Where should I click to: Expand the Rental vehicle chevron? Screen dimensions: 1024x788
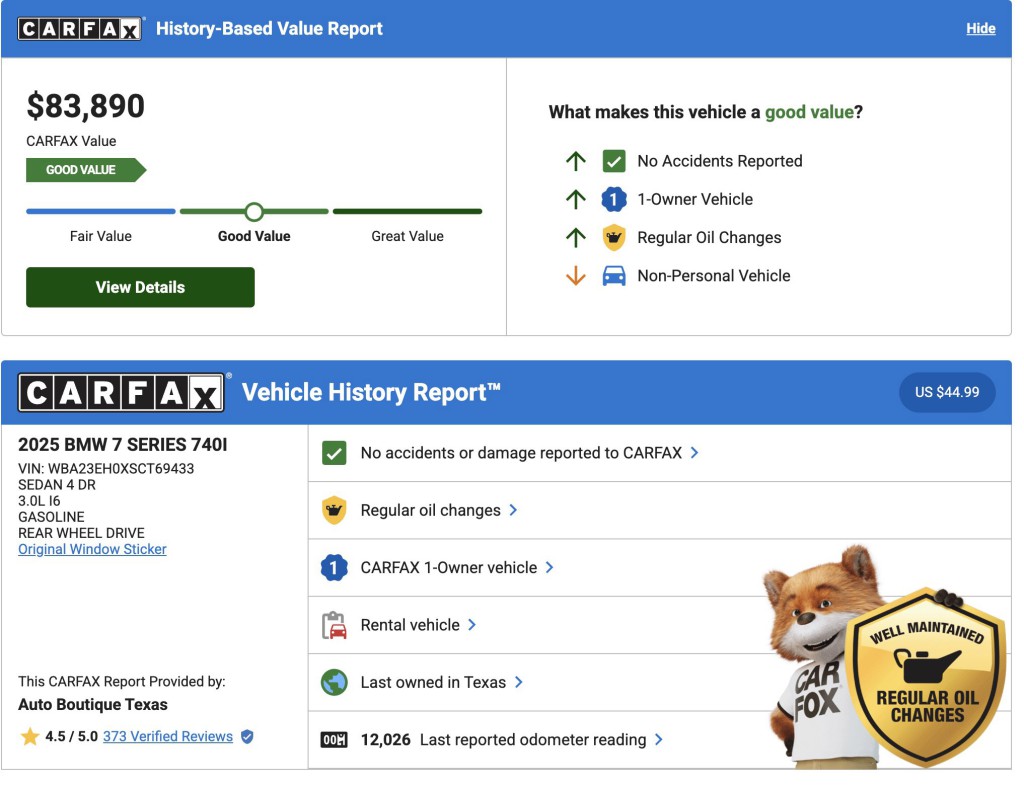[472, 625]
